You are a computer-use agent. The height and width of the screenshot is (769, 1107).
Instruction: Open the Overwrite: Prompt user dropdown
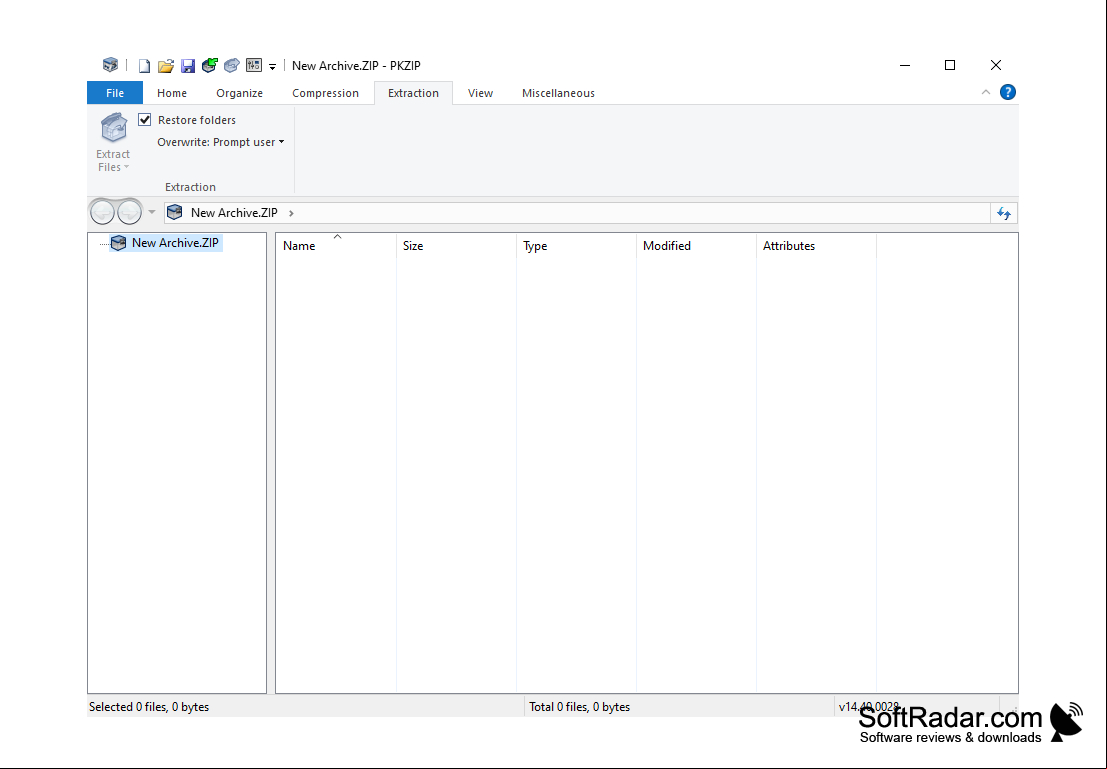[221, 142]
